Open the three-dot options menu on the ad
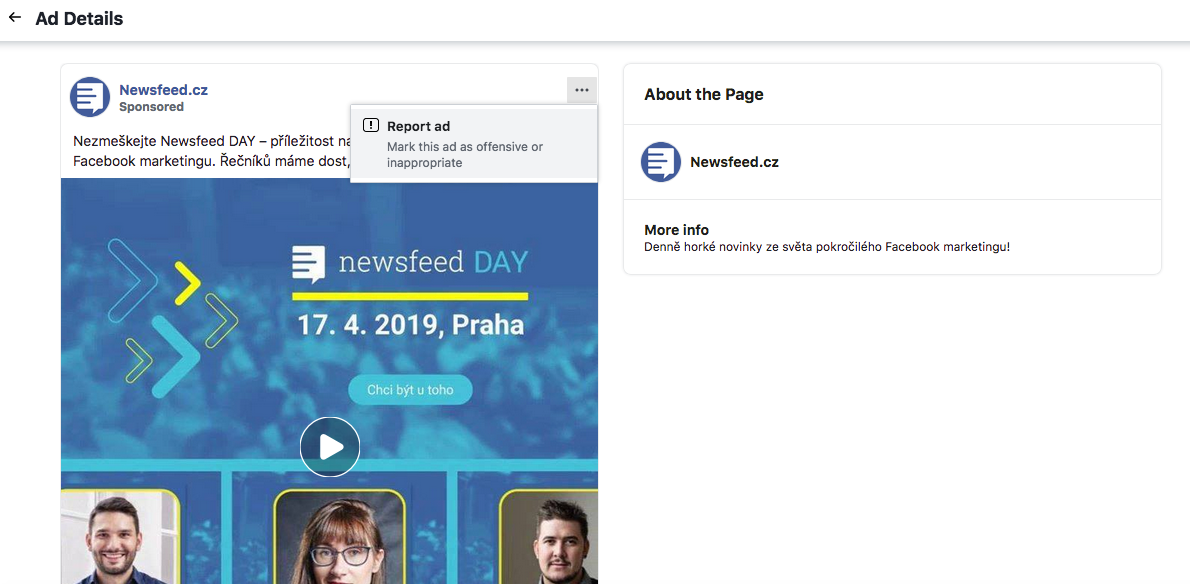Screen dimensions: 1190x584 [x=581, y=90]
